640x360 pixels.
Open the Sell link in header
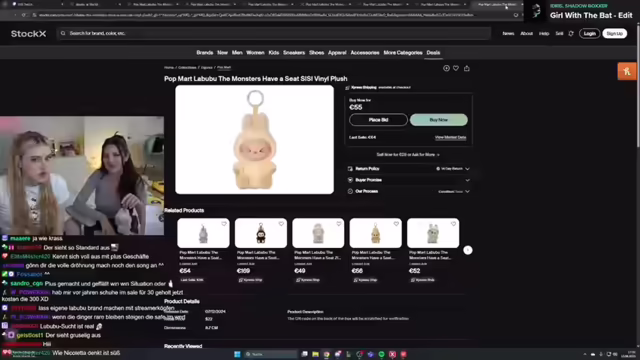tap(559, 33)
